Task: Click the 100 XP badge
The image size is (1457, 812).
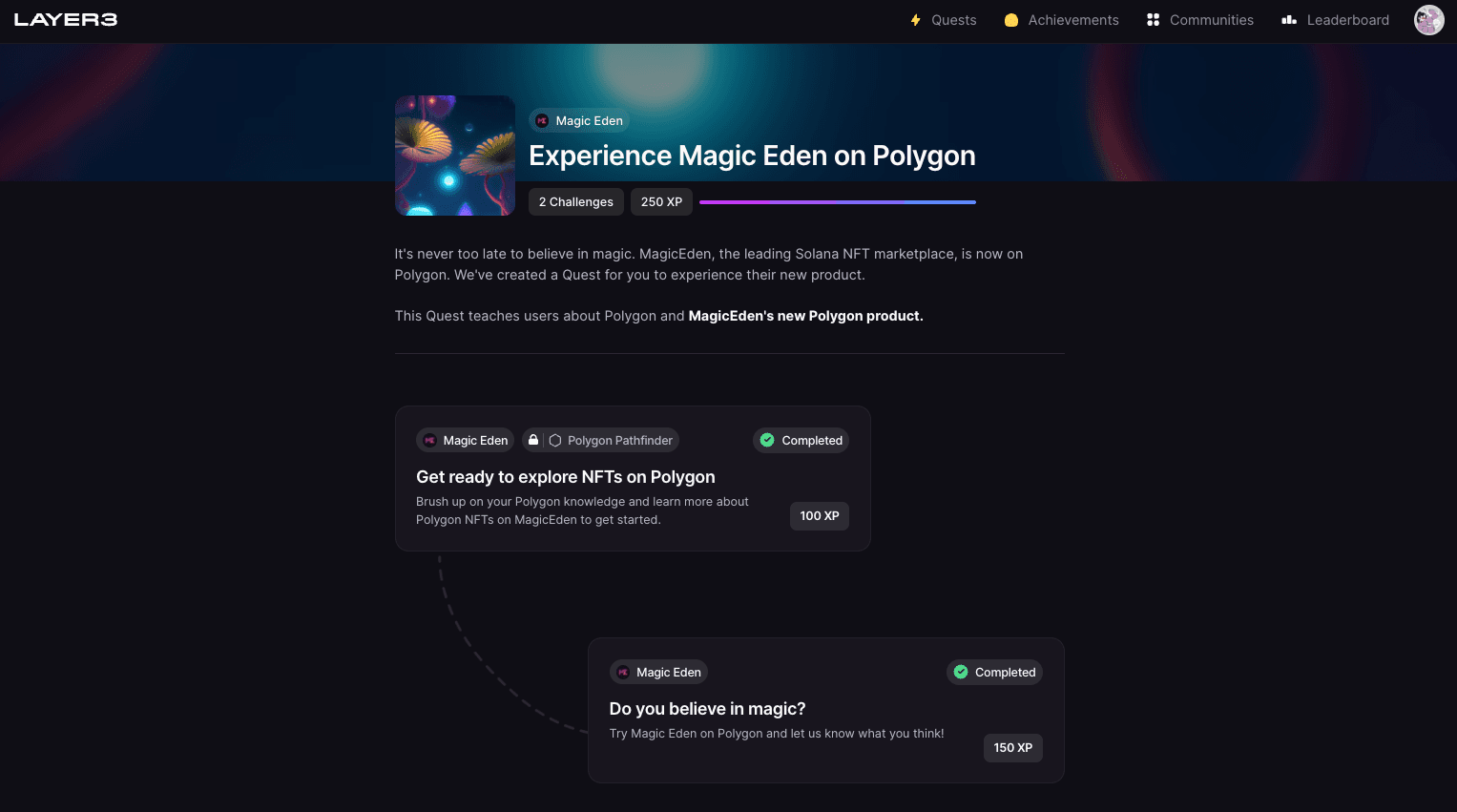Action: [820, 516]
